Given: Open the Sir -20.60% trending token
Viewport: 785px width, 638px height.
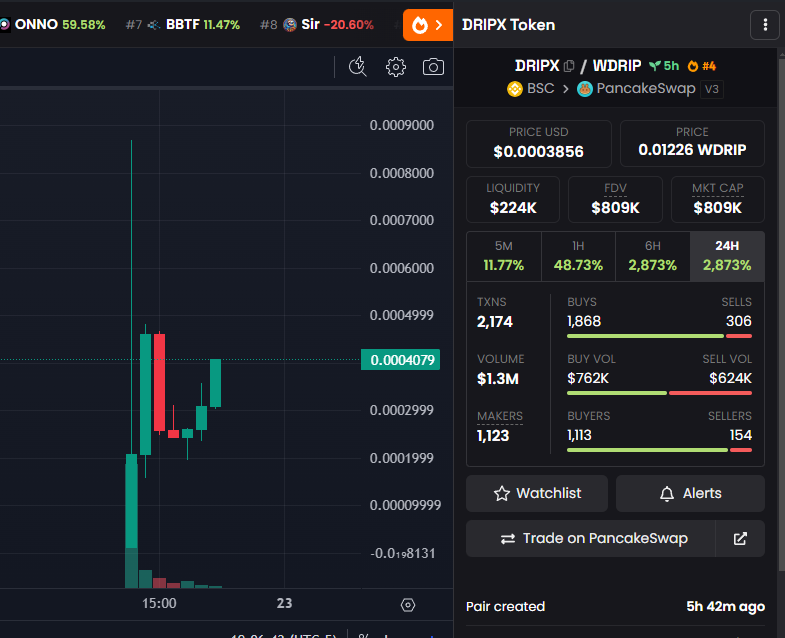Looking at the screenshot, I should [x=317, y=25].
